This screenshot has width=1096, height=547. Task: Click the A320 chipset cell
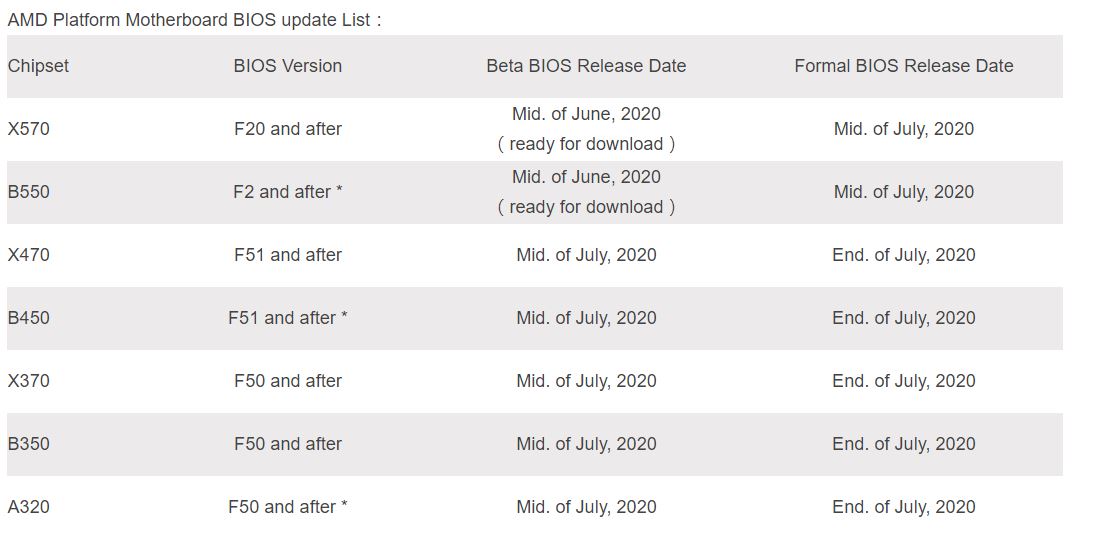point(28,507)
